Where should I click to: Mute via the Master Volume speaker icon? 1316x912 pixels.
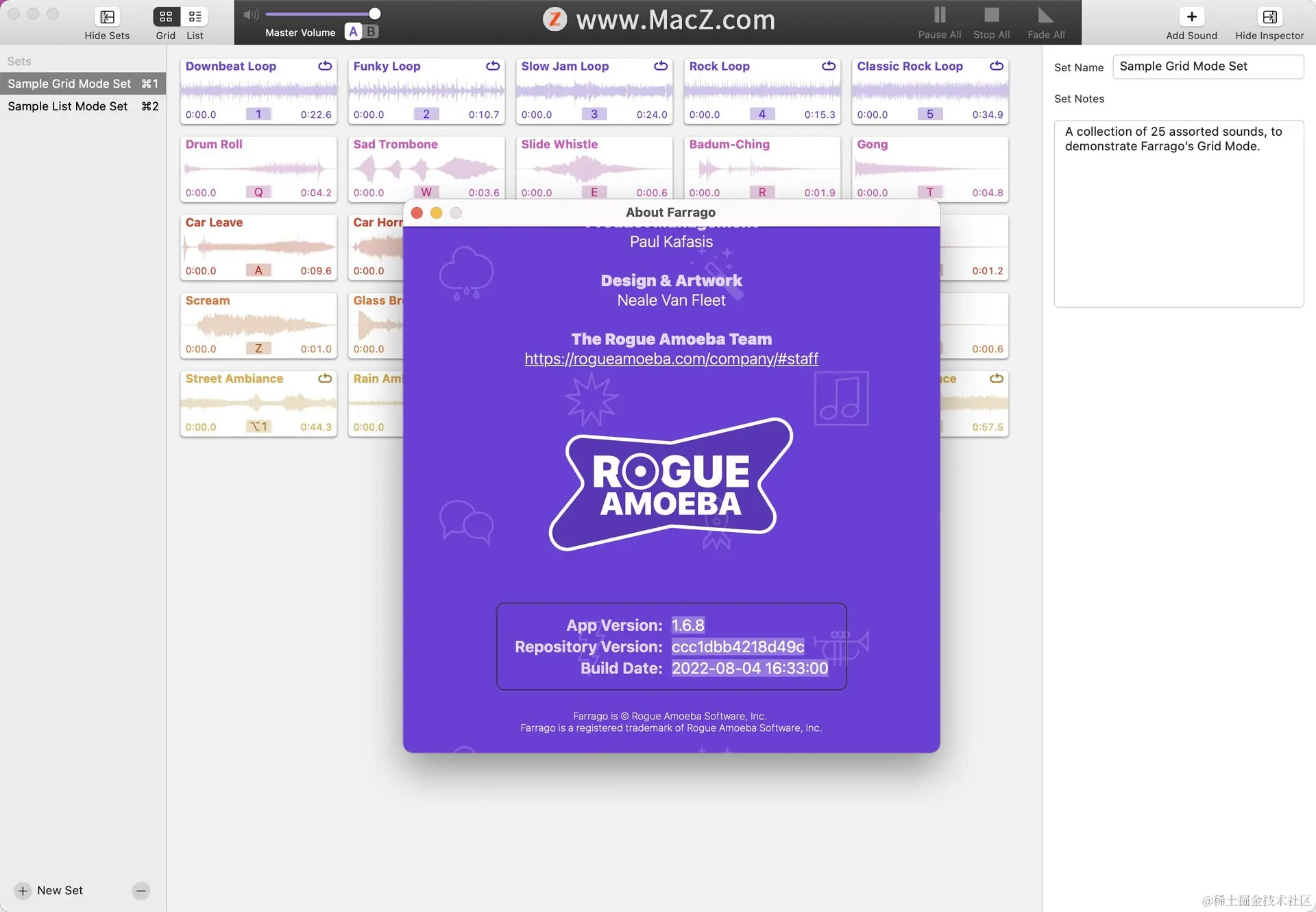(251, 14)
